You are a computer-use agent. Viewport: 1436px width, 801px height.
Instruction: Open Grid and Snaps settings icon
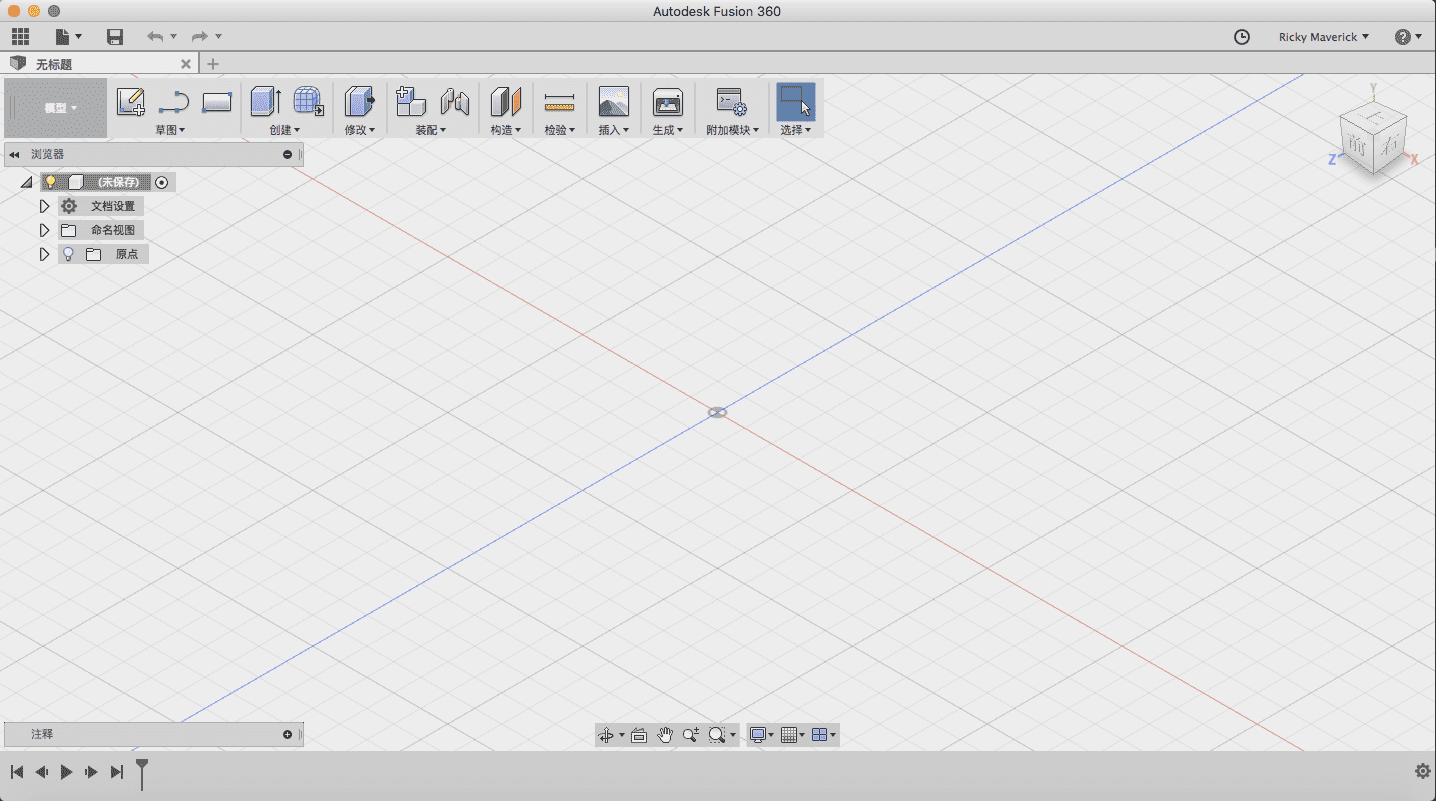coord(789,735)
